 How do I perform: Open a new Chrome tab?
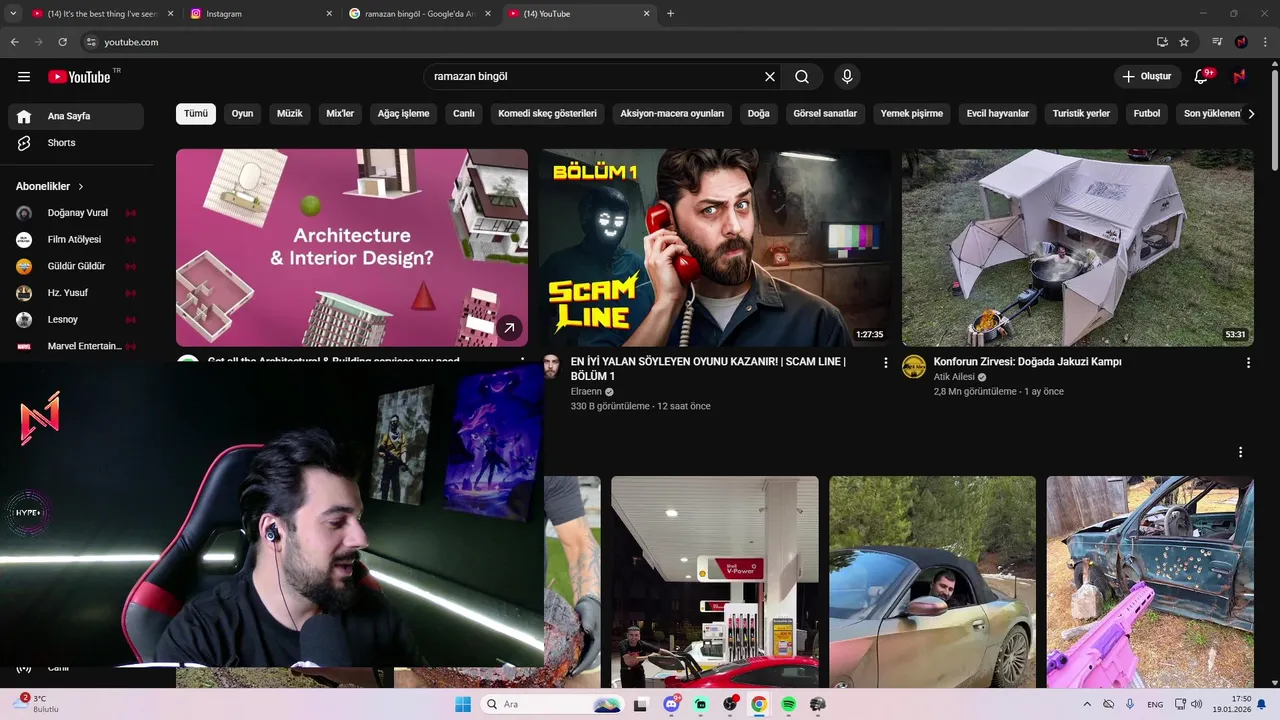(670, 14)
